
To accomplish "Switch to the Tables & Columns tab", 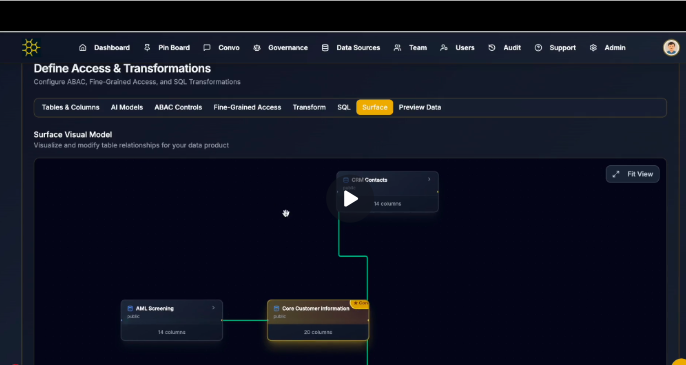I will pyautogui.click(x=70, y=107).
